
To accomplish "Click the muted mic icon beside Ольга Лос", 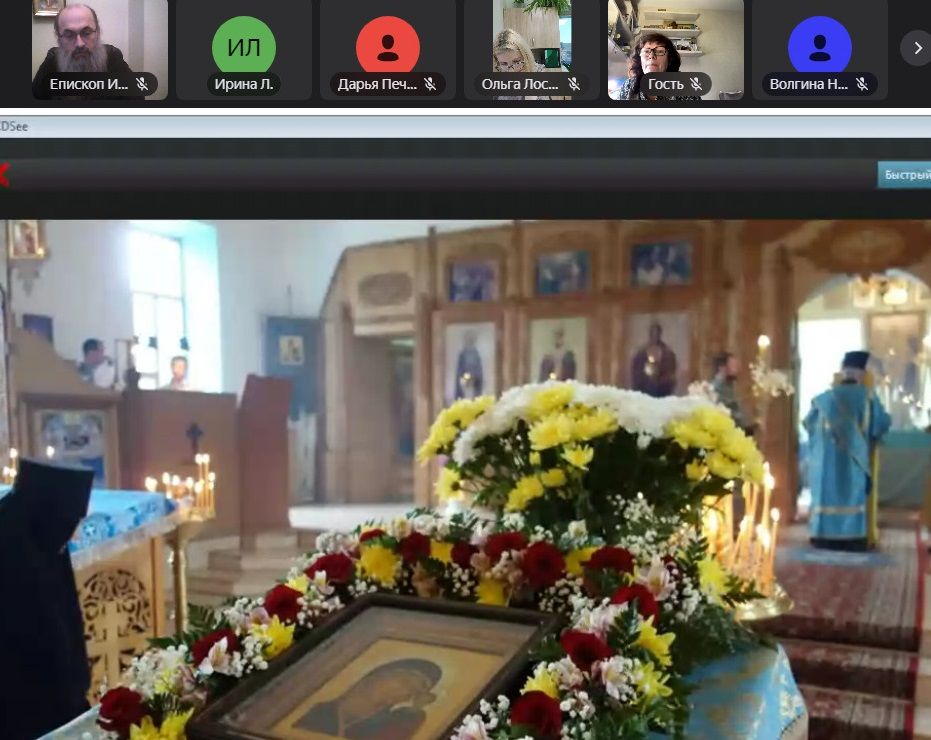I will pyautogui.click(x=574, y=85).
